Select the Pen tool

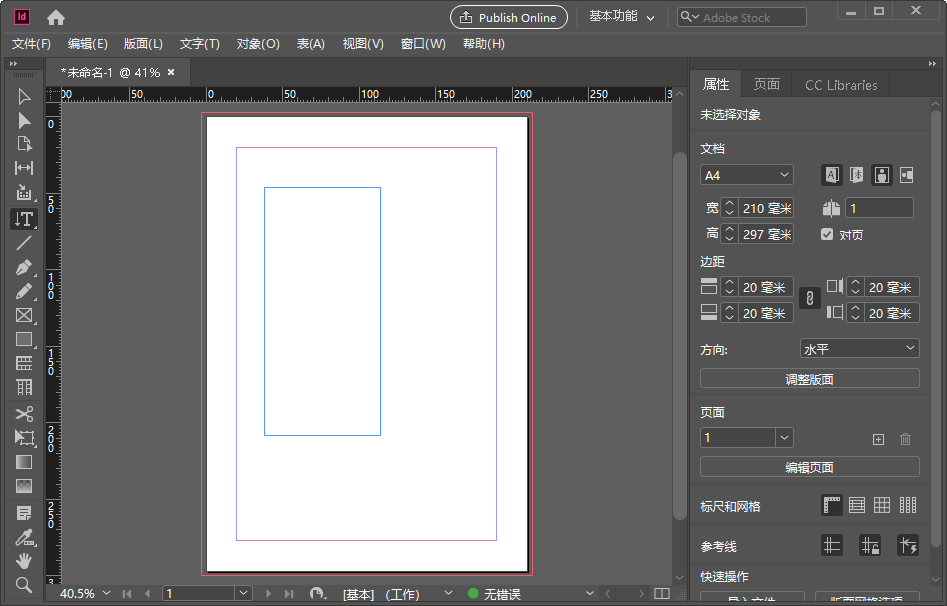24,267
